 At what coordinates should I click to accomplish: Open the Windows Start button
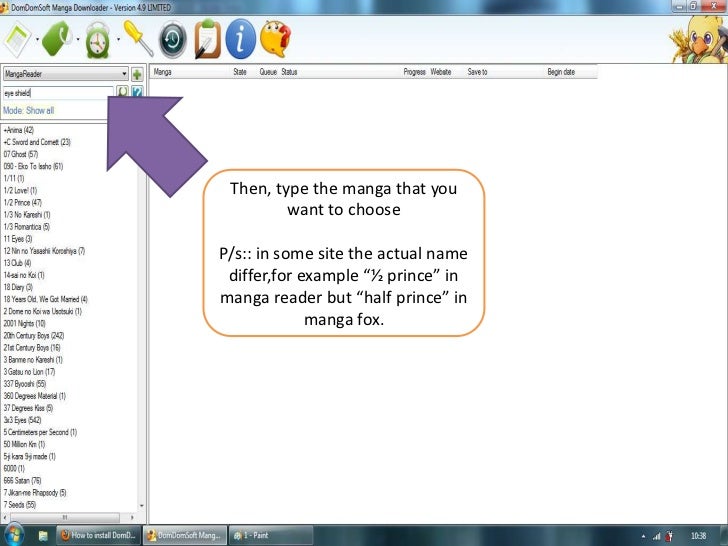[x=12, y=535]
